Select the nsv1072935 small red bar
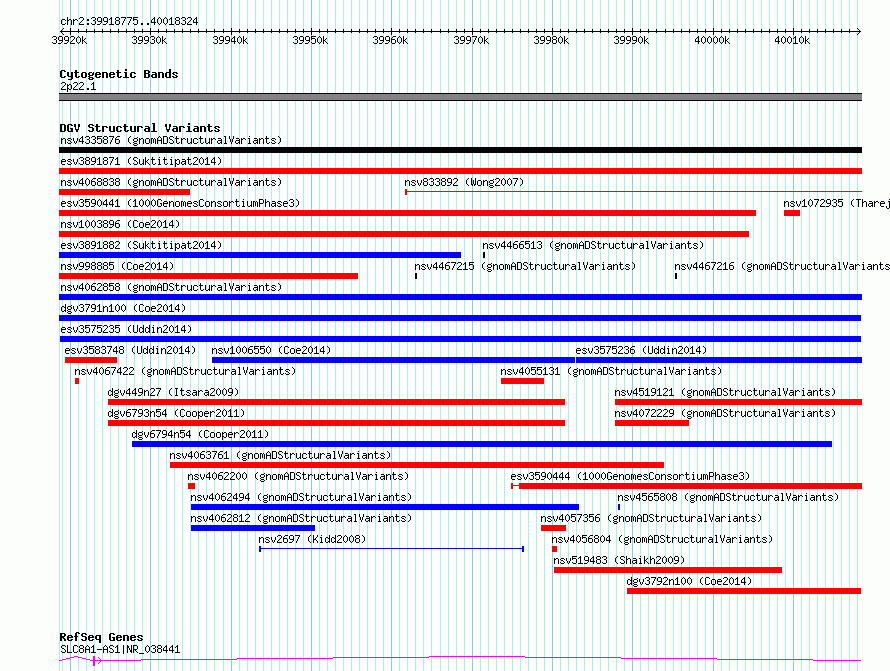The height and width of the screenshot is (671, 890). click(792, 213)
